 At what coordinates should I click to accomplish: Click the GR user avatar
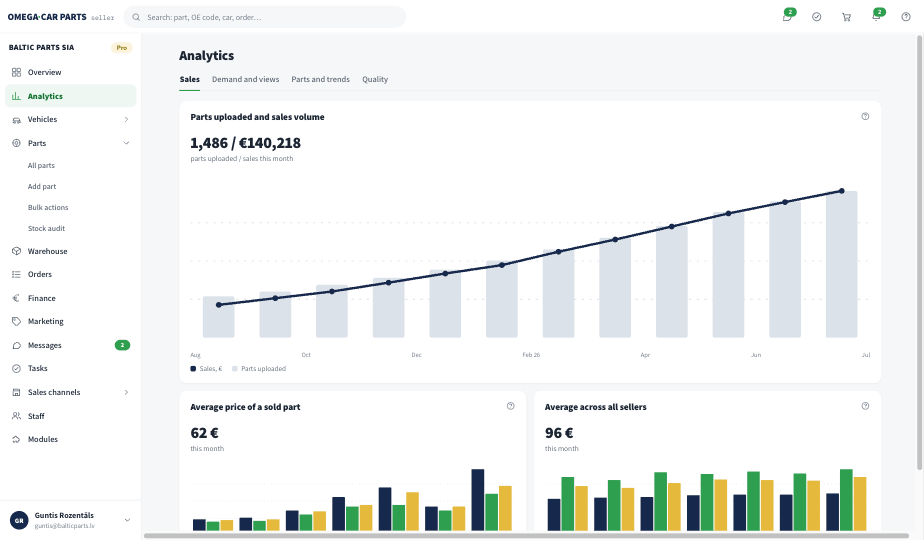pyautogui.click(x=19, y=521)
